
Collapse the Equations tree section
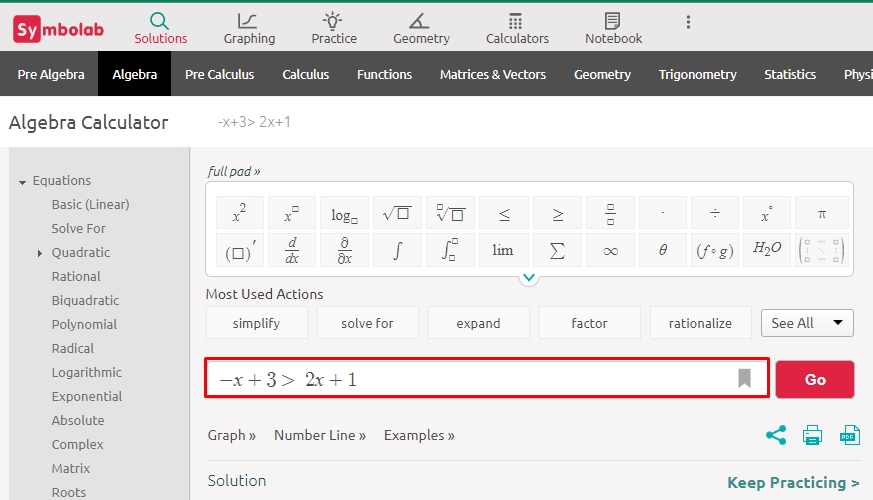pyautogui.click(x=22, y=182)
